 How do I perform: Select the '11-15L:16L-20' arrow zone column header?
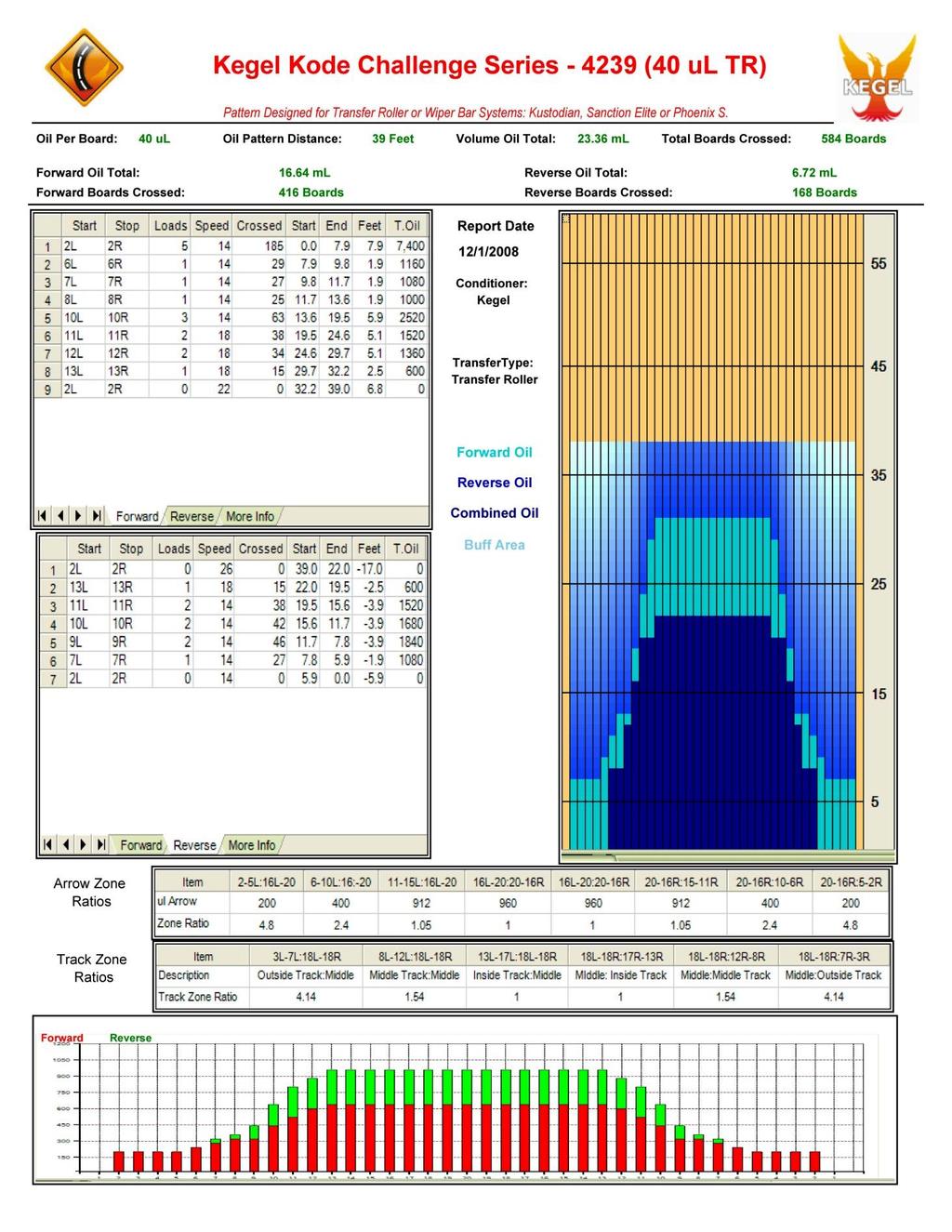(x=421, y=881)
